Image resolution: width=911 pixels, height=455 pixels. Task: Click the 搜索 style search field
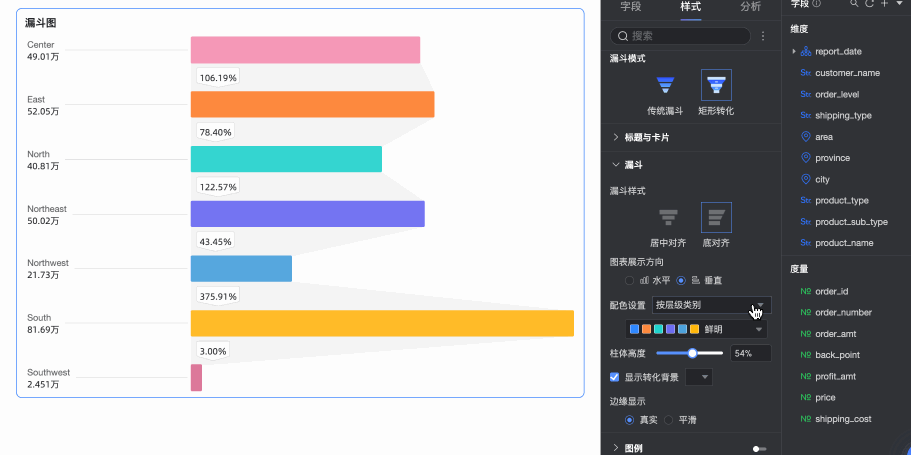(x=680, y=36)
